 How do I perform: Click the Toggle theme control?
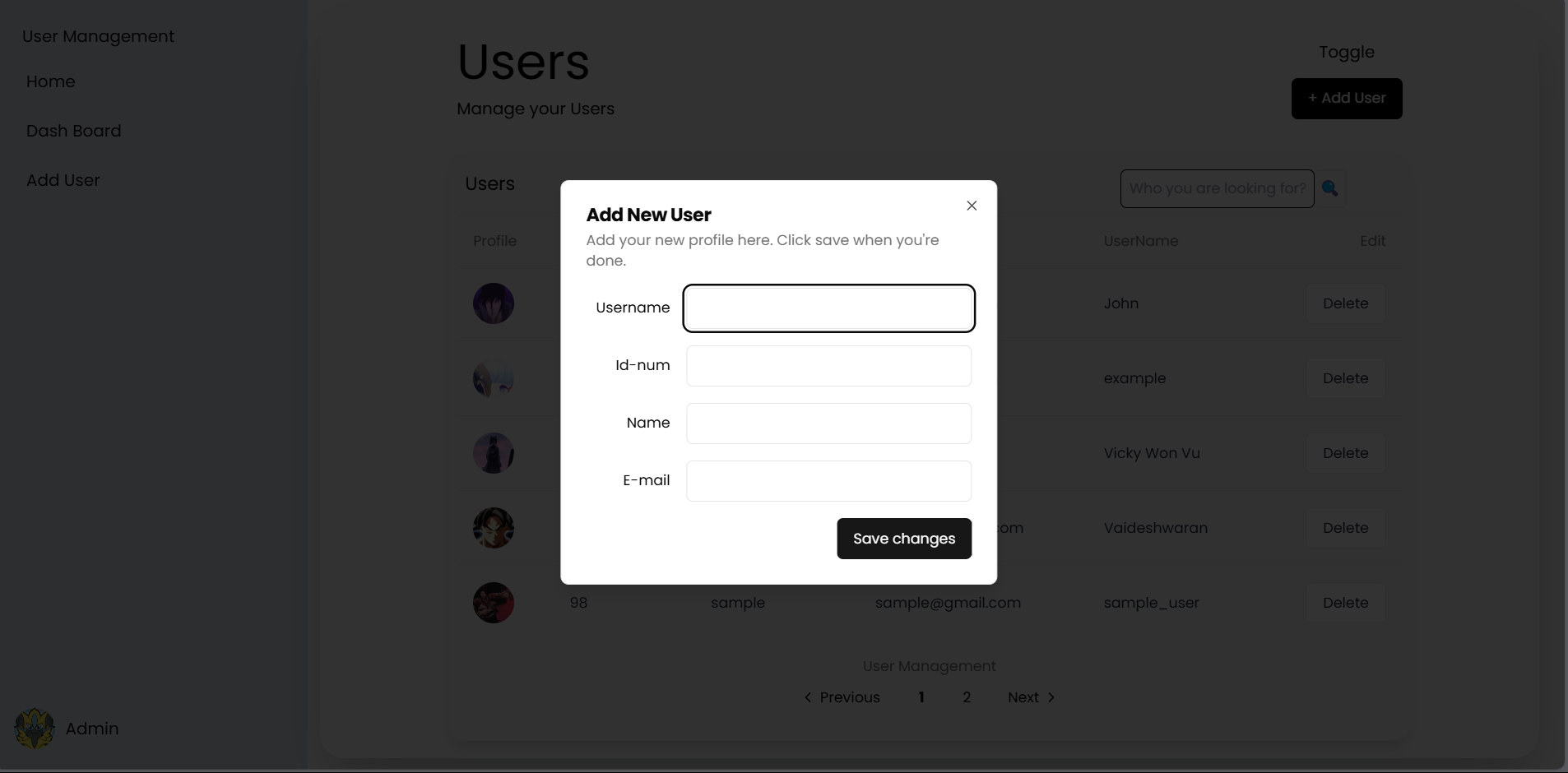(1347, 52)
